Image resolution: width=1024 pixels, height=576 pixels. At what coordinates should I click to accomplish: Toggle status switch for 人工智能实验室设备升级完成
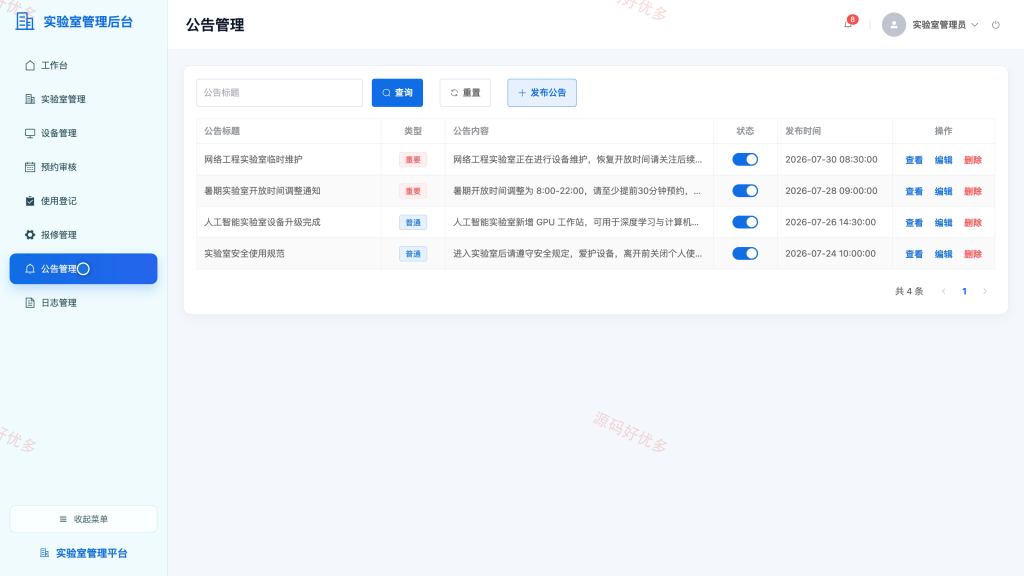point(745,222)
